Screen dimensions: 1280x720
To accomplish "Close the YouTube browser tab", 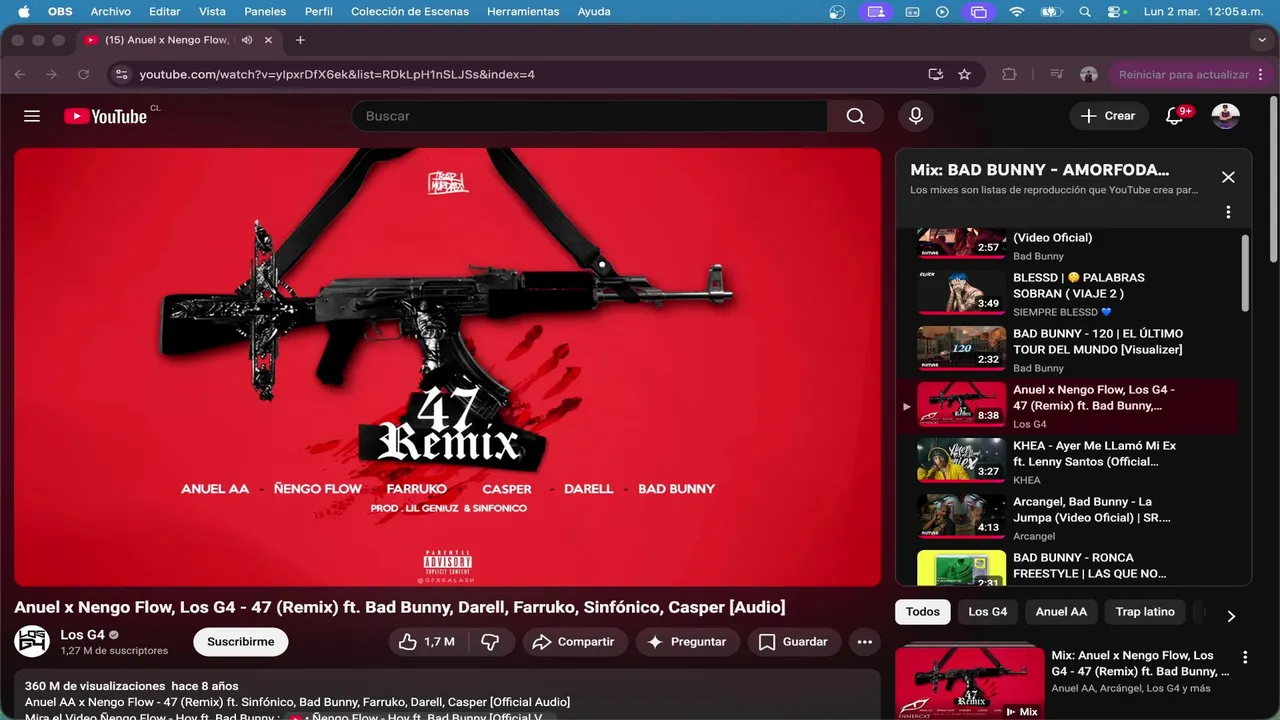I will 269,40.
